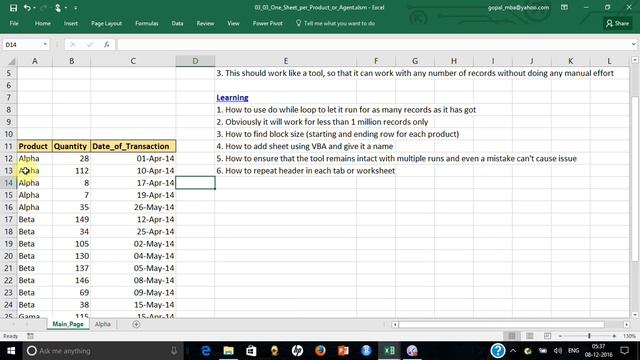Click the Date_of_Transaction header cell
The height and width of the screenshot is (360, 640).
[133, 146]
